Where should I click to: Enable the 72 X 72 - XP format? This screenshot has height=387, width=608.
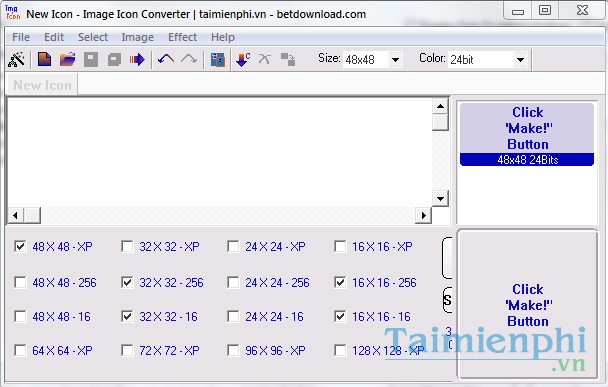point(127,350)
